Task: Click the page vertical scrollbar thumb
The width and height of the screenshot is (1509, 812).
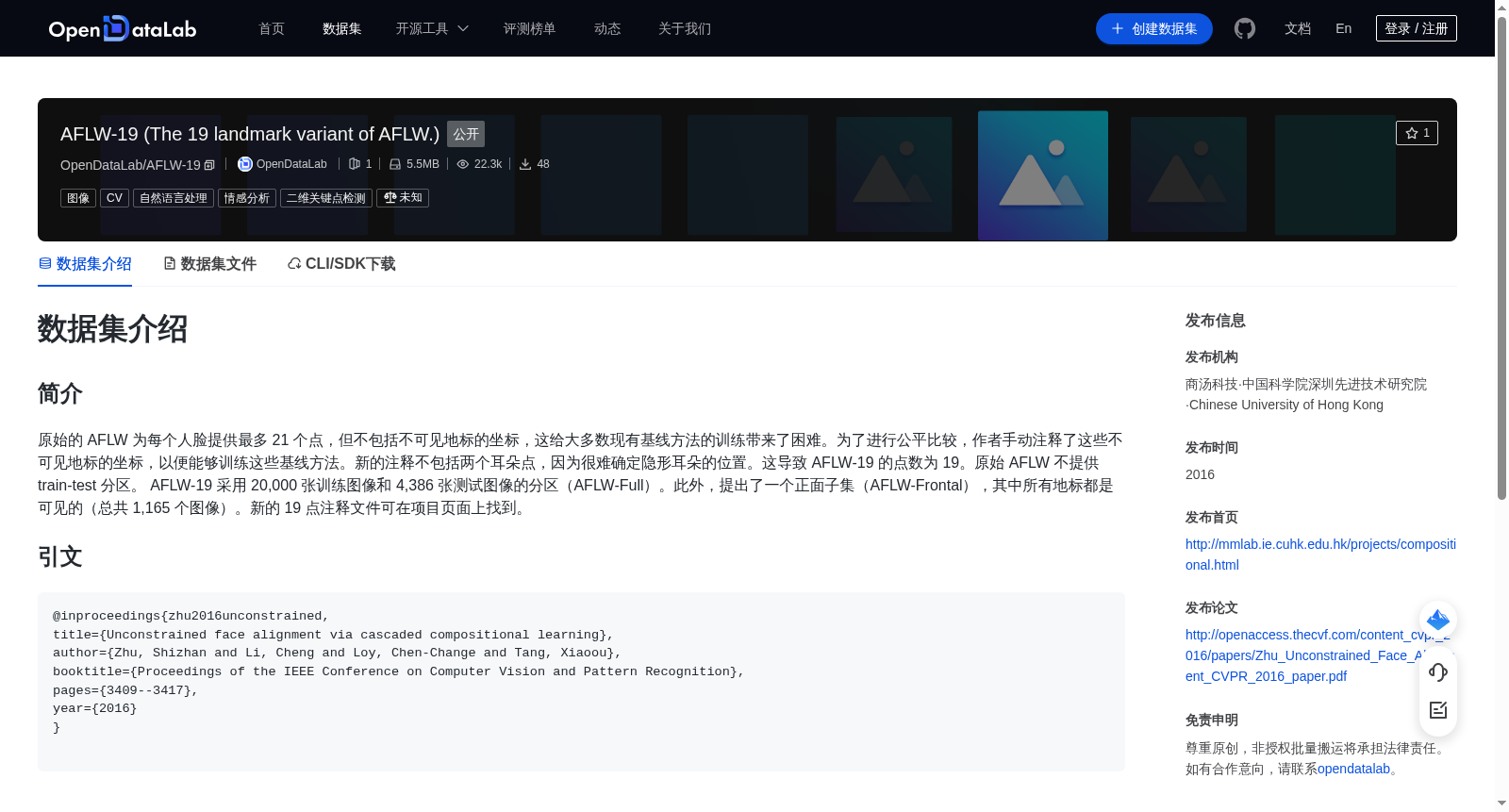Action: (1501, 257)
